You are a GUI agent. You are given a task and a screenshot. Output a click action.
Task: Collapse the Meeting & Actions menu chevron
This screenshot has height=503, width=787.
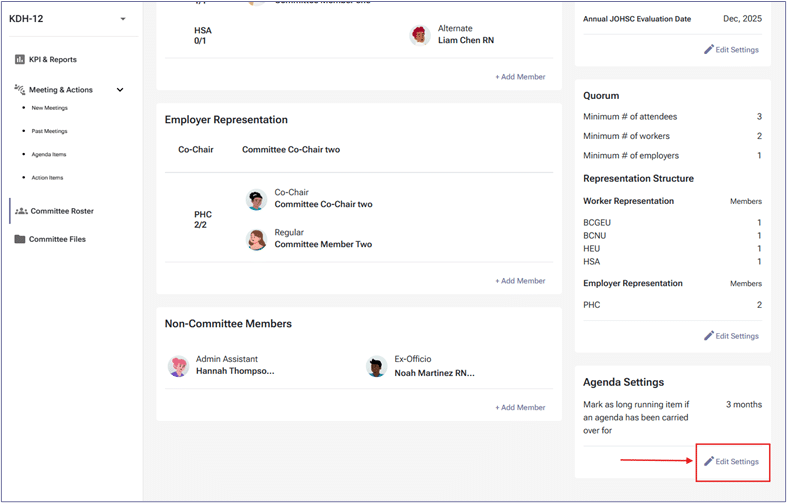(120, 90)
